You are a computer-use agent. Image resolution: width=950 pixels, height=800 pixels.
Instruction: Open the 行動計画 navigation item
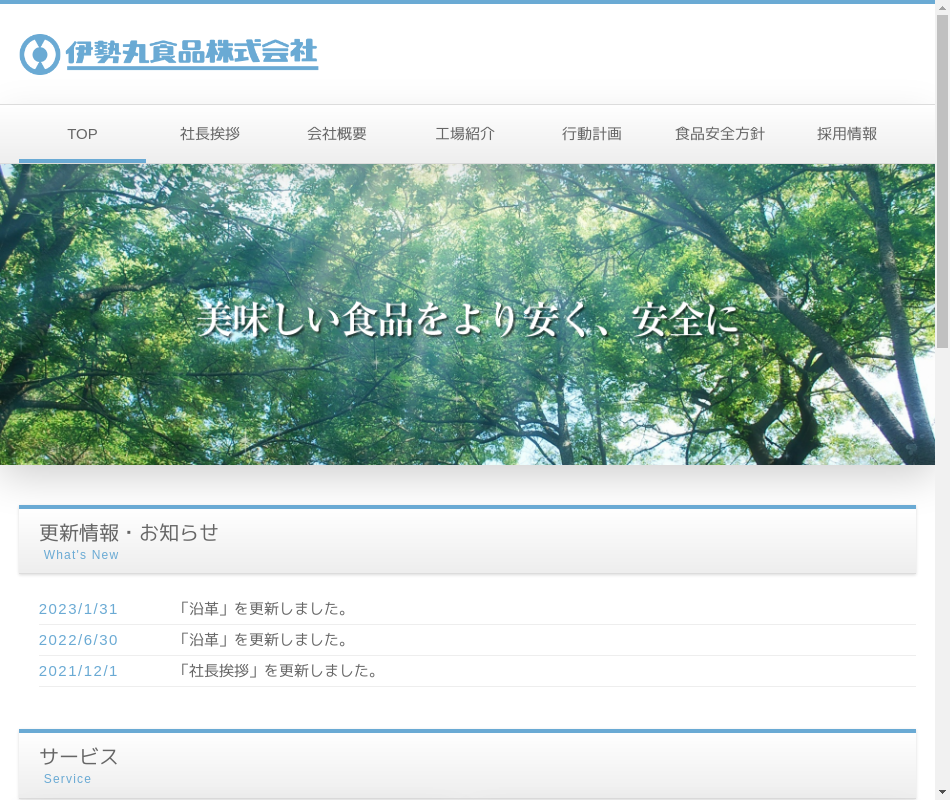[592, 134]
